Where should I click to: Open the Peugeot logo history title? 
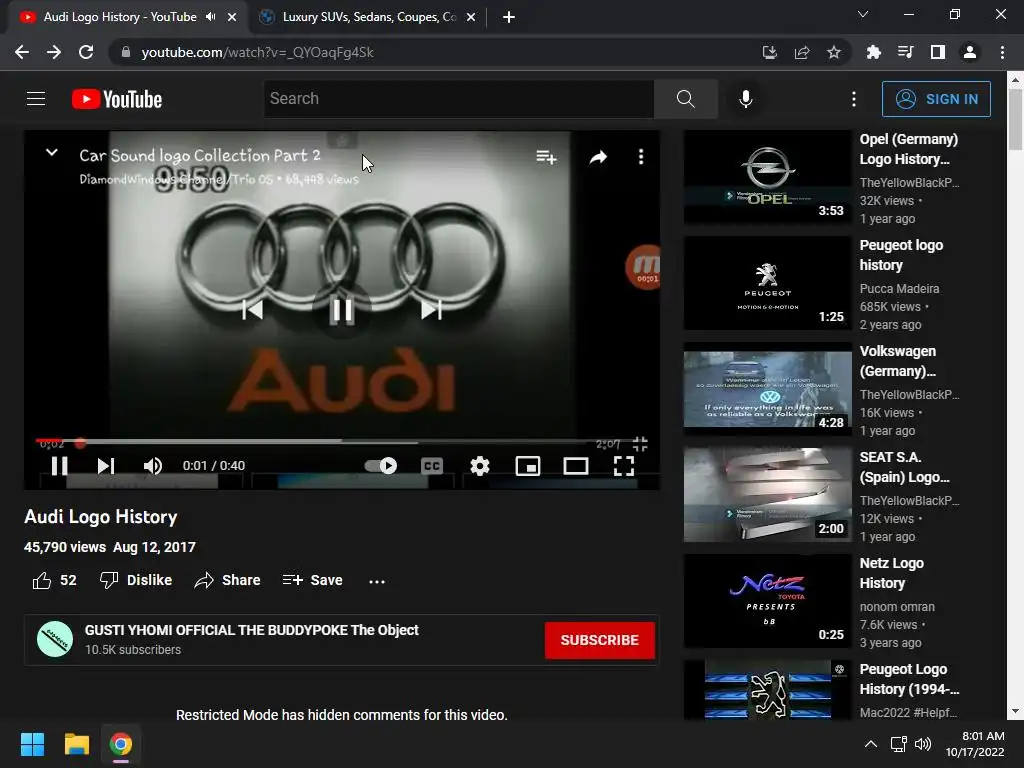coord(901,255)
